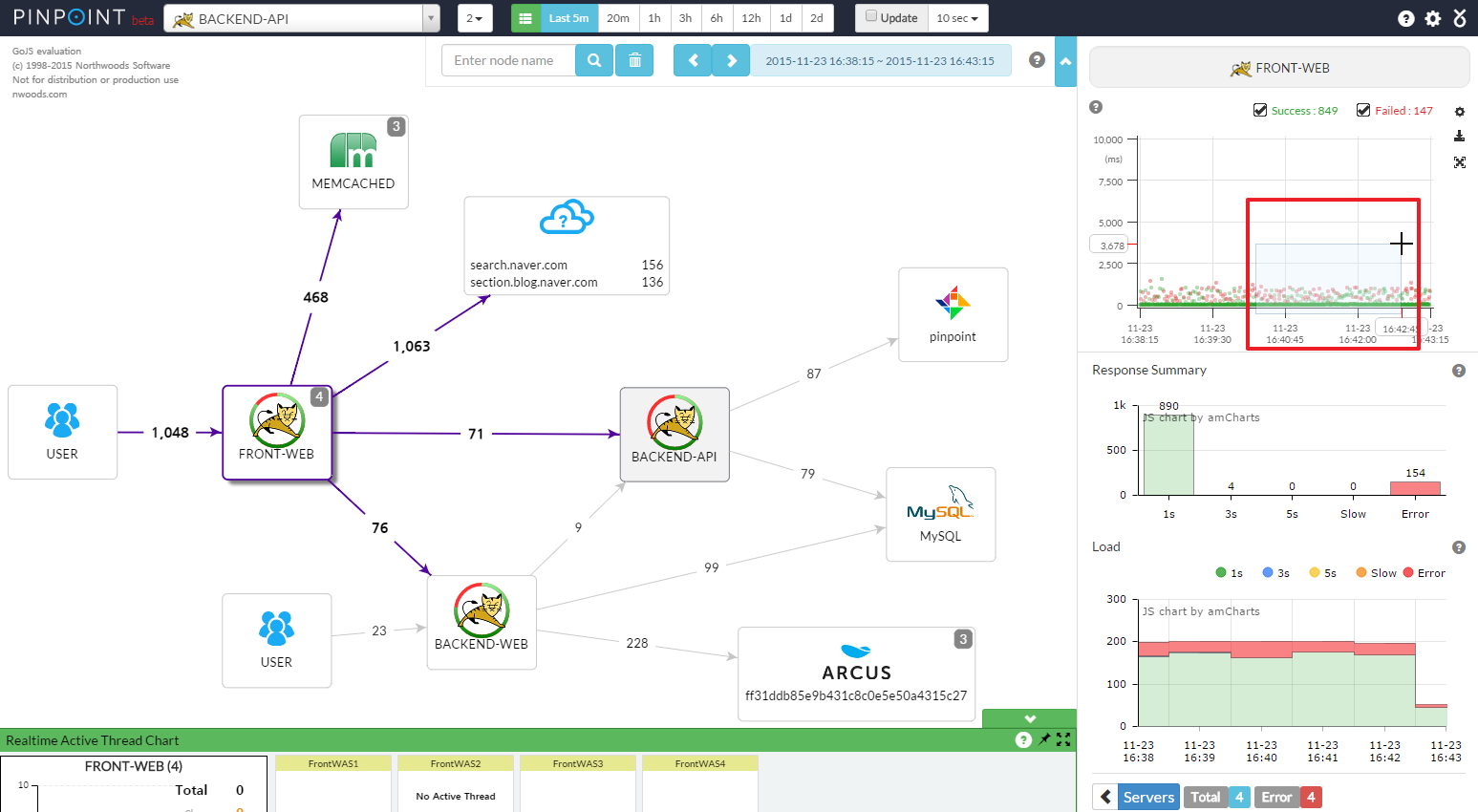
Task: Select 20m time period
Action: [x=618, y=18]
